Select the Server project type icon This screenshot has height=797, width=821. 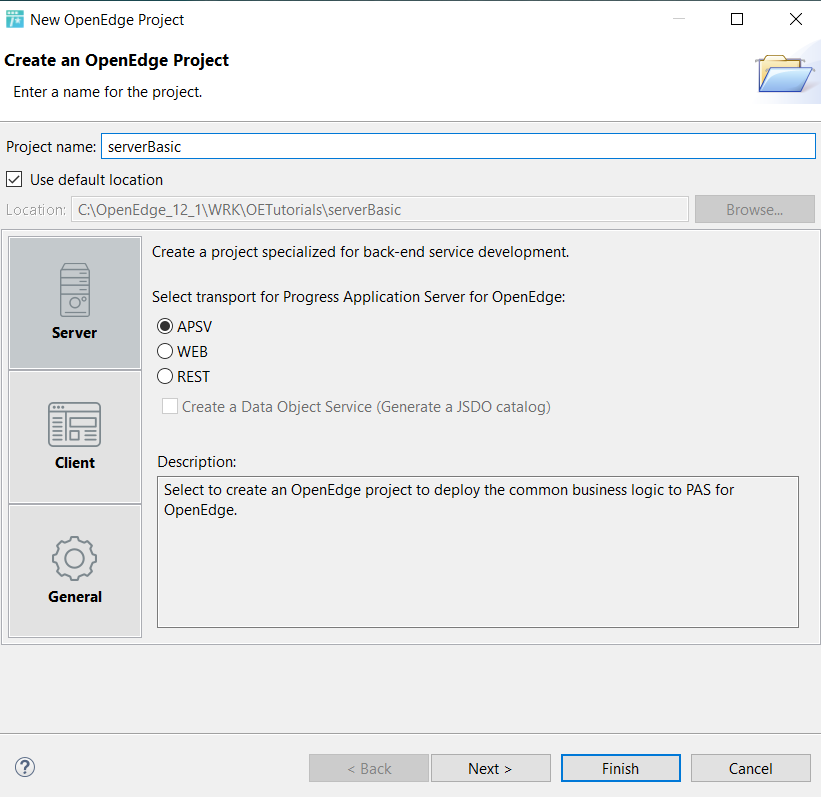tap(75, 290)
